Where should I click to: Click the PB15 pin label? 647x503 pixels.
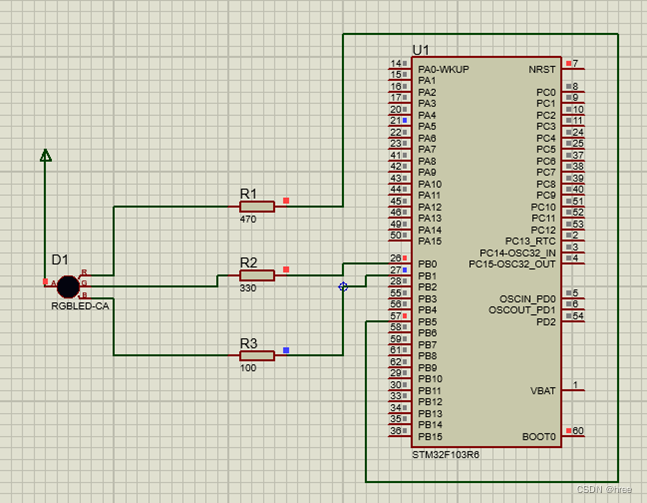coord(430,437)
